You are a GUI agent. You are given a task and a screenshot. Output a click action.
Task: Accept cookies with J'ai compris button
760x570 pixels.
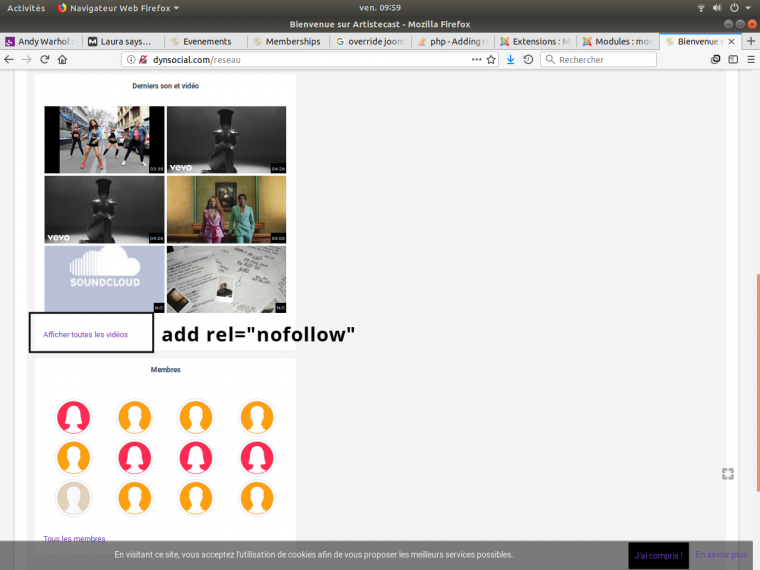(x=658, y=555)
